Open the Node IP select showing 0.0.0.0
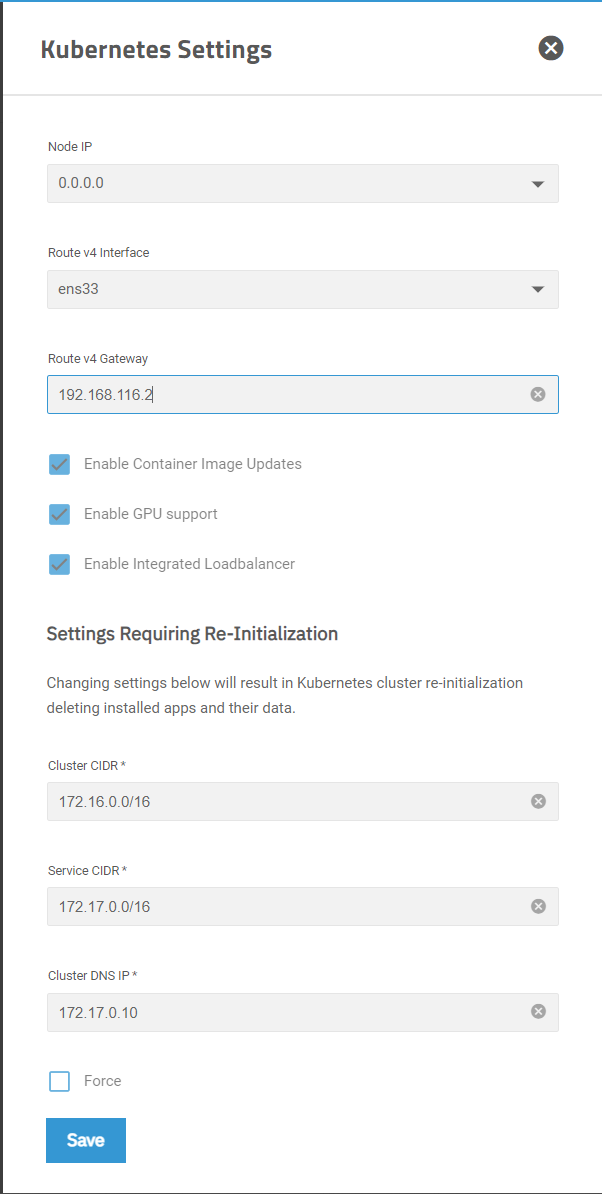The image size is (602, 1194). (x=303, y=184)
